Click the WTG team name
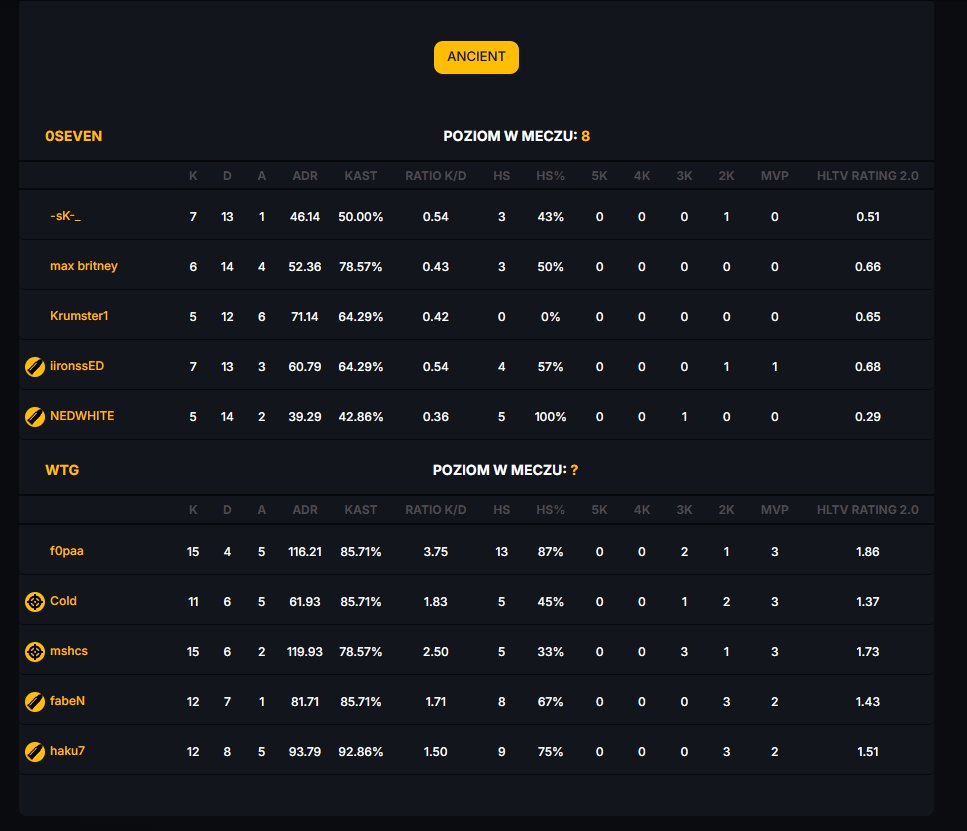 tap(62, 470)
